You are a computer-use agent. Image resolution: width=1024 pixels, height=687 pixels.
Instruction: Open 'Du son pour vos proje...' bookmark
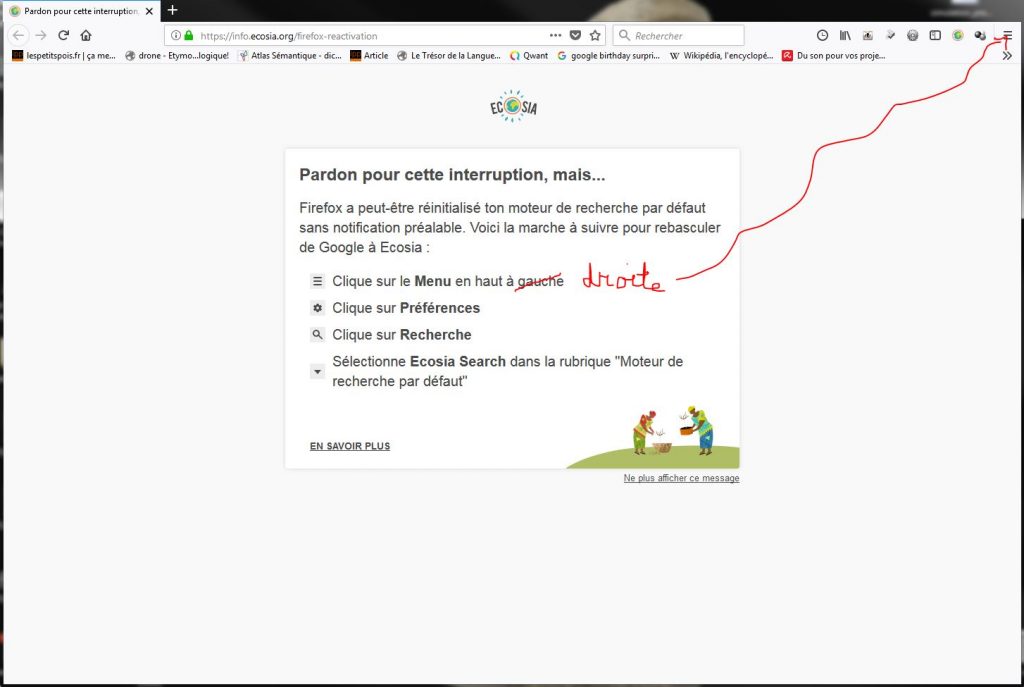(834, 56)
